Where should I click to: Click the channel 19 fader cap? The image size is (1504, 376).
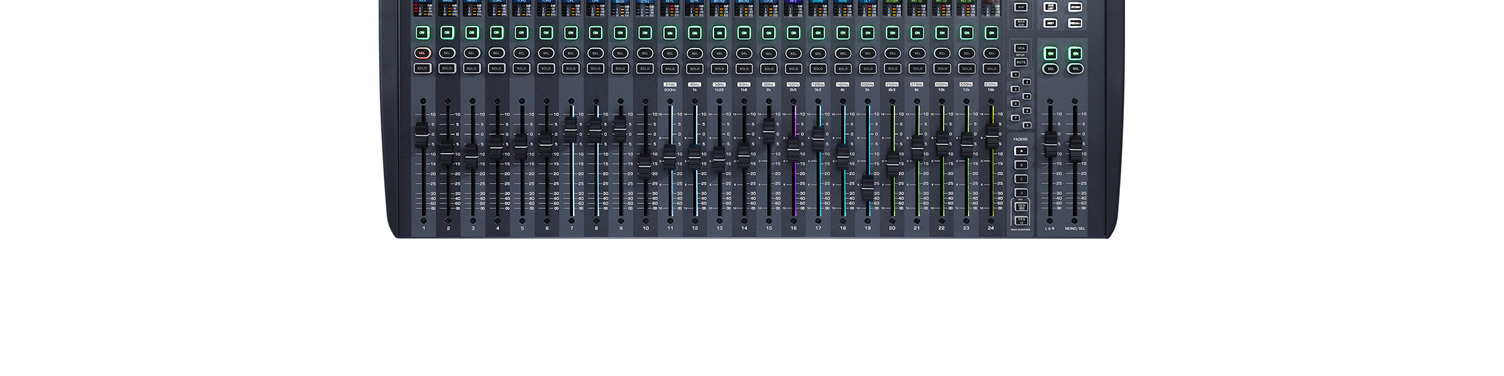coord(868,187)
